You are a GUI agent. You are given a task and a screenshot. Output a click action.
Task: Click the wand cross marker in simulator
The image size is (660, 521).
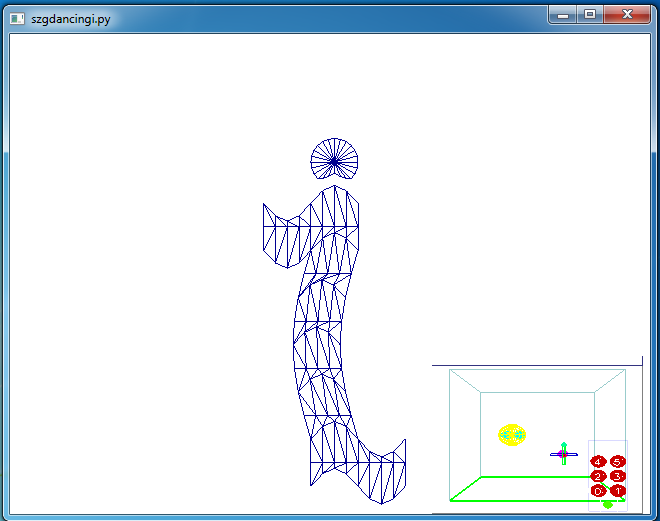[x=563, y=454]
